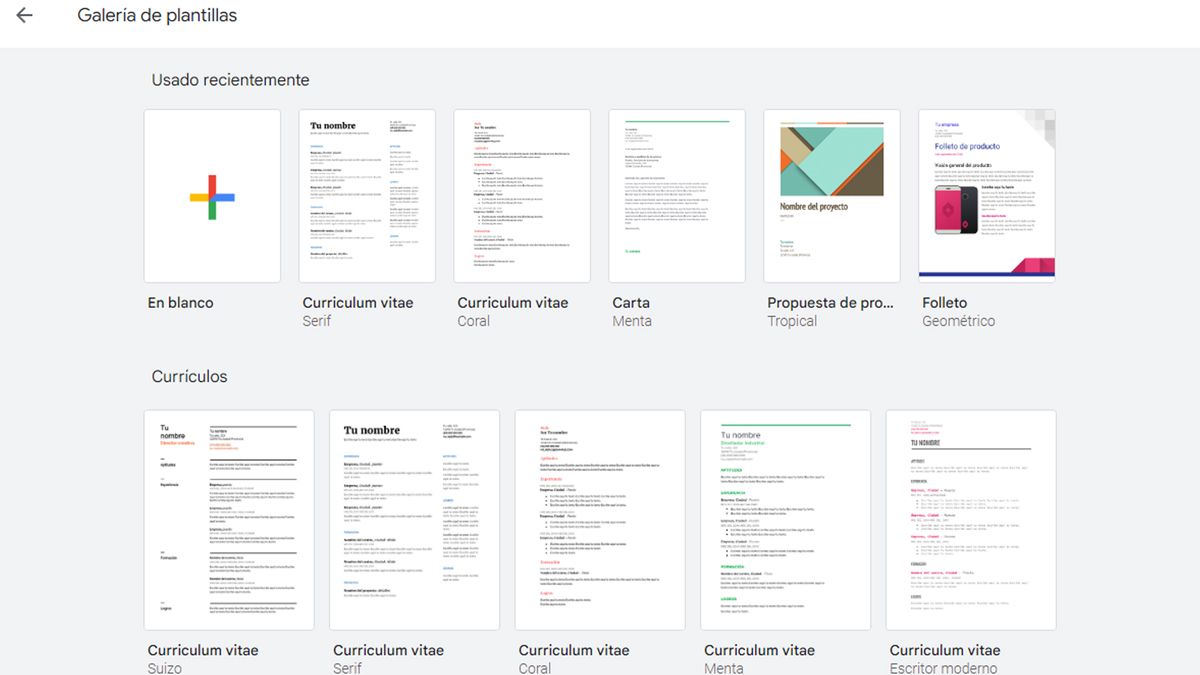Select the Menta resume template
The width and height of the screenshot is (1200, 675).
tap(785, 518)
